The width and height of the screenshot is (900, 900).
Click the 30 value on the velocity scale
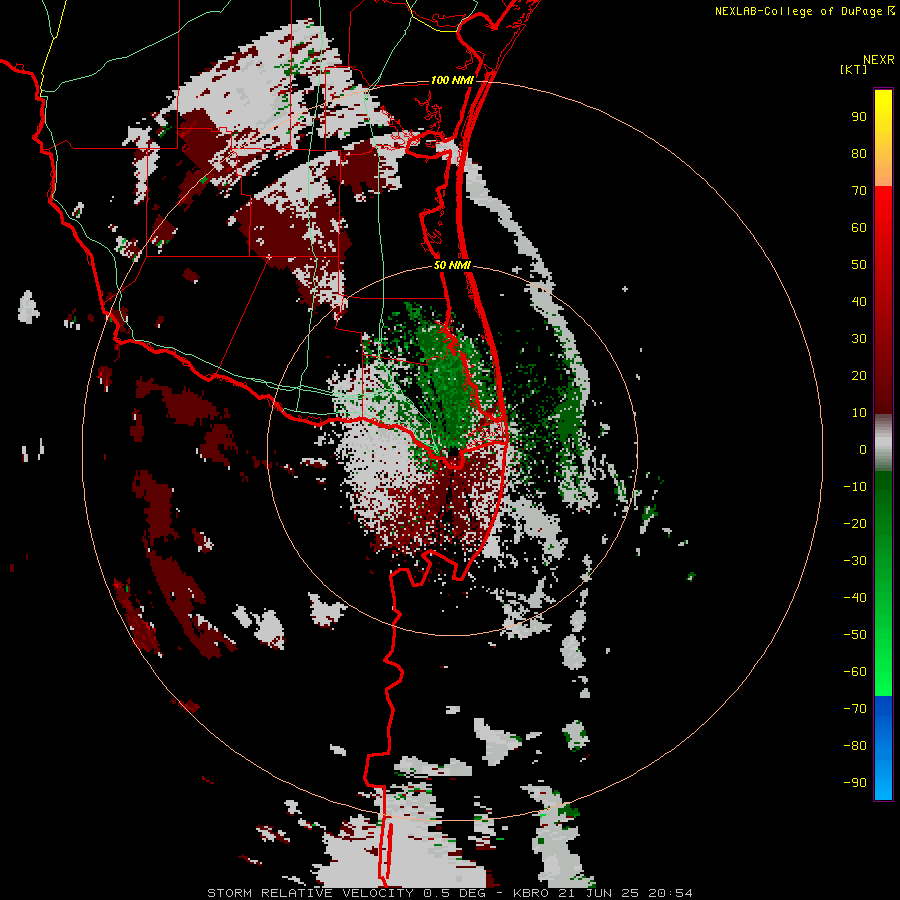tap(859, 339)
